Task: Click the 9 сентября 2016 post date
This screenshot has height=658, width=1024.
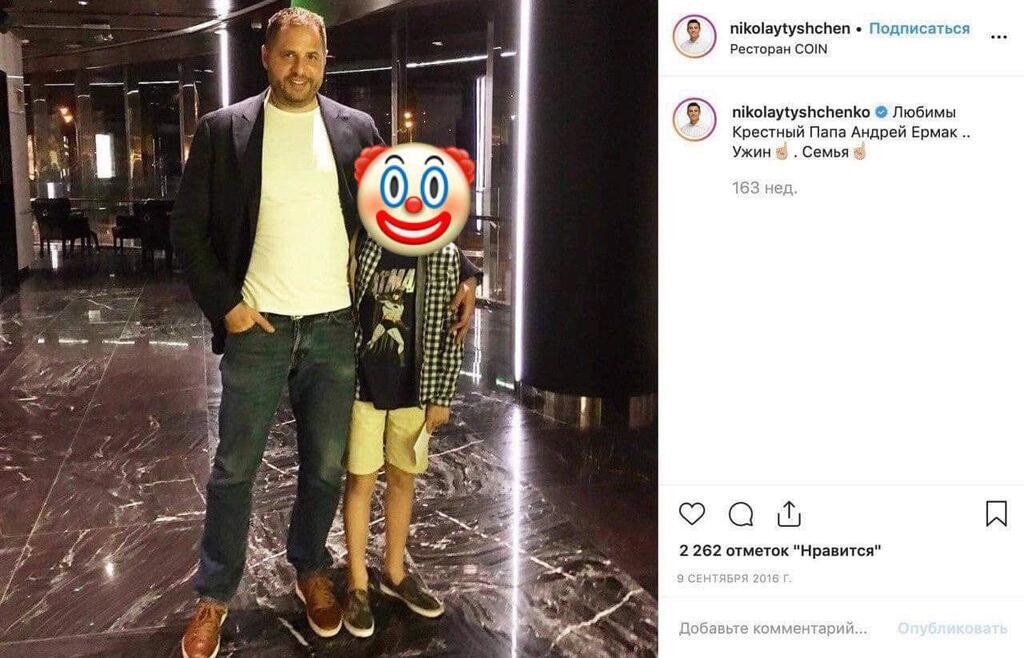Action: coord(734,578)
